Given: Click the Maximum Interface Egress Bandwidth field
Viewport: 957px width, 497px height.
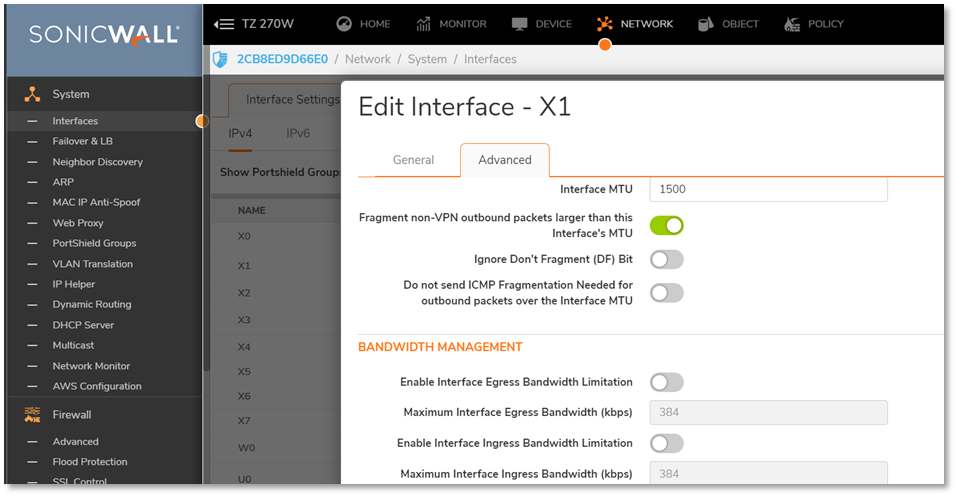Looking at the screenshot, I should (x=768, y=412).
